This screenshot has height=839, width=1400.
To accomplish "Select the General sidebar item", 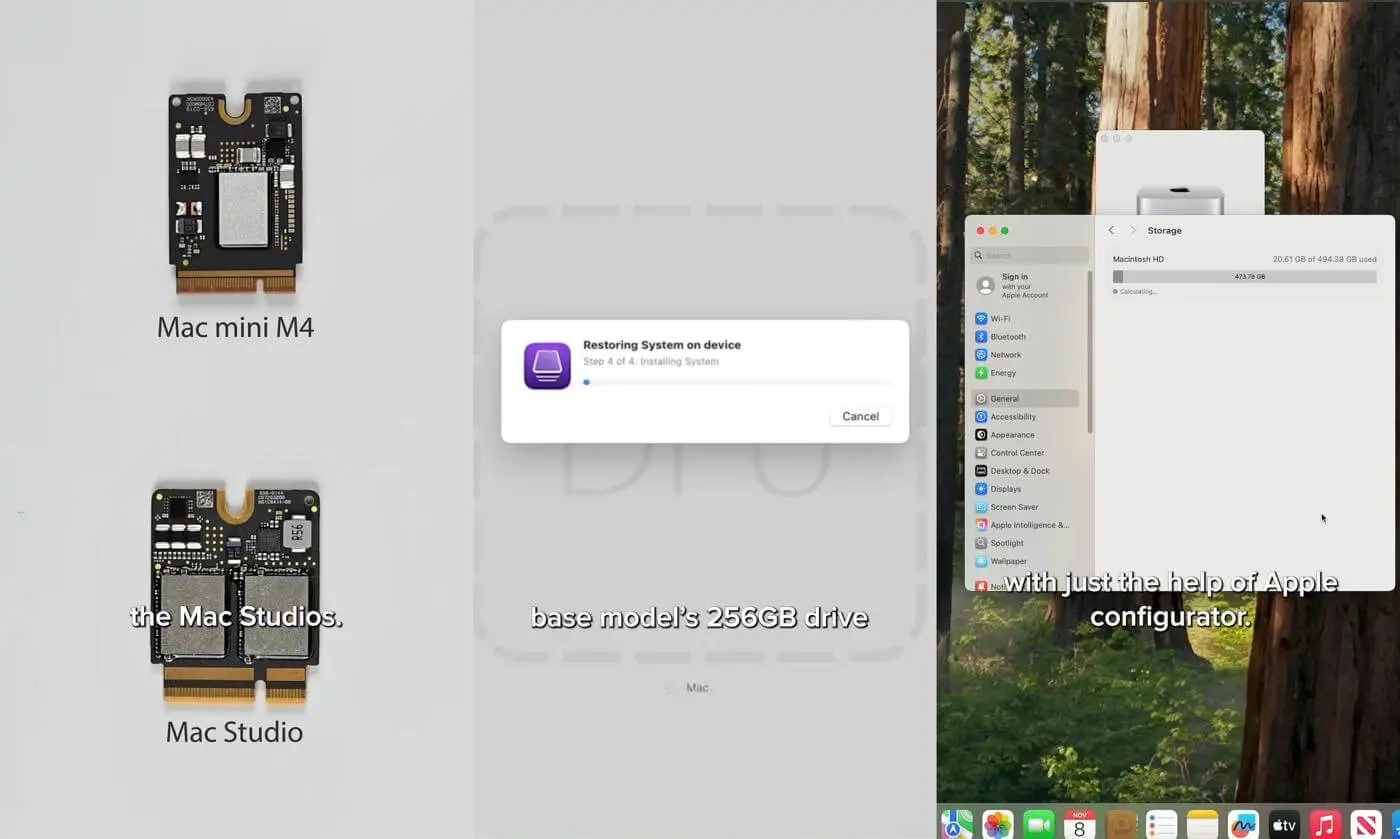I will [x=1004, y=399].
